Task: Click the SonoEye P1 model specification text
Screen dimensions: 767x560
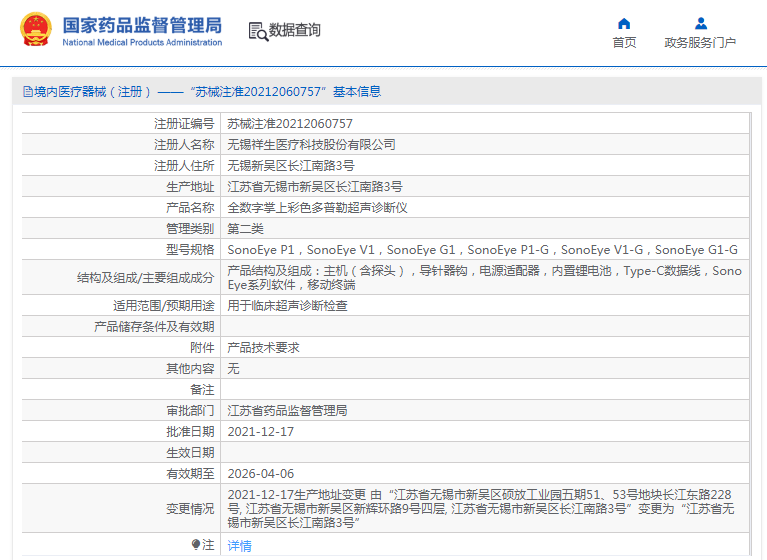Action: click(x=262, y=250)
